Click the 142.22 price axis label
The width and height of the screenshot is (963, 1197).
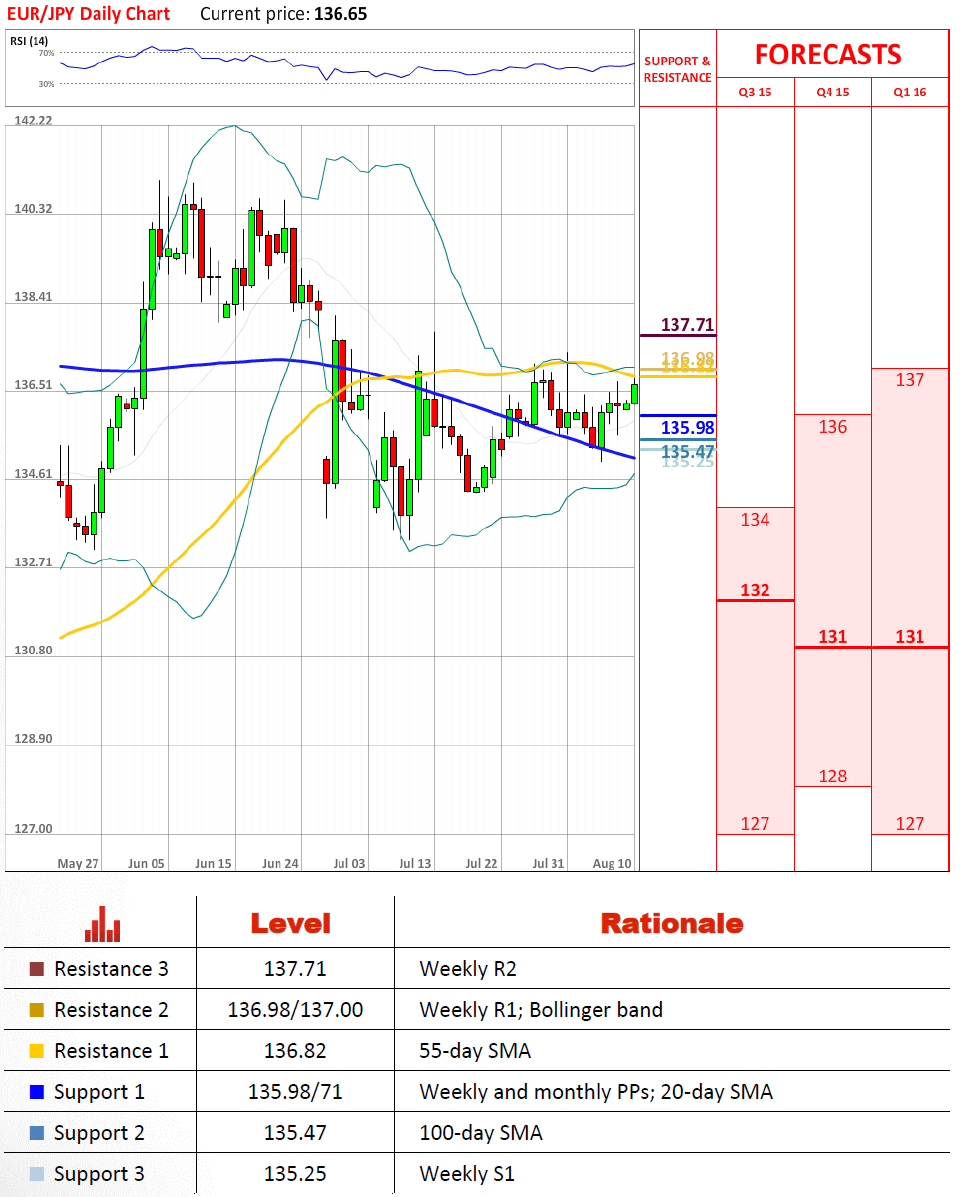tap(34, 121)
